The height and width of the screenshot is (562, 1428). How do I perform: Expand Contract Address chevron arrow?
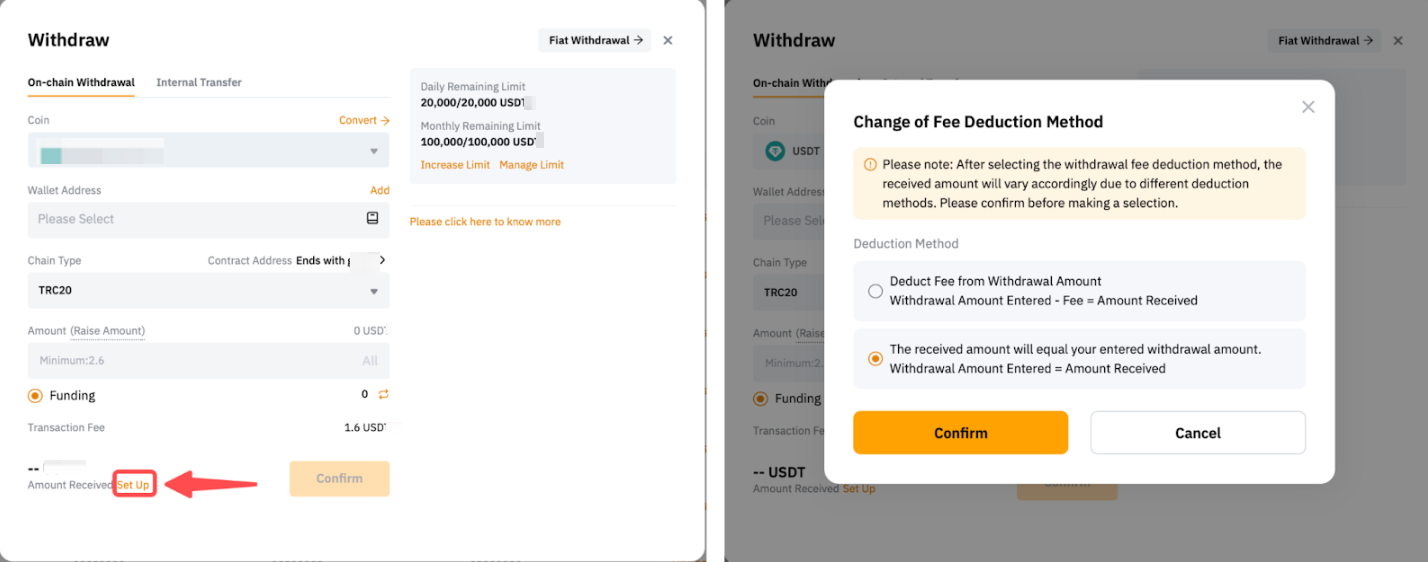382,260
